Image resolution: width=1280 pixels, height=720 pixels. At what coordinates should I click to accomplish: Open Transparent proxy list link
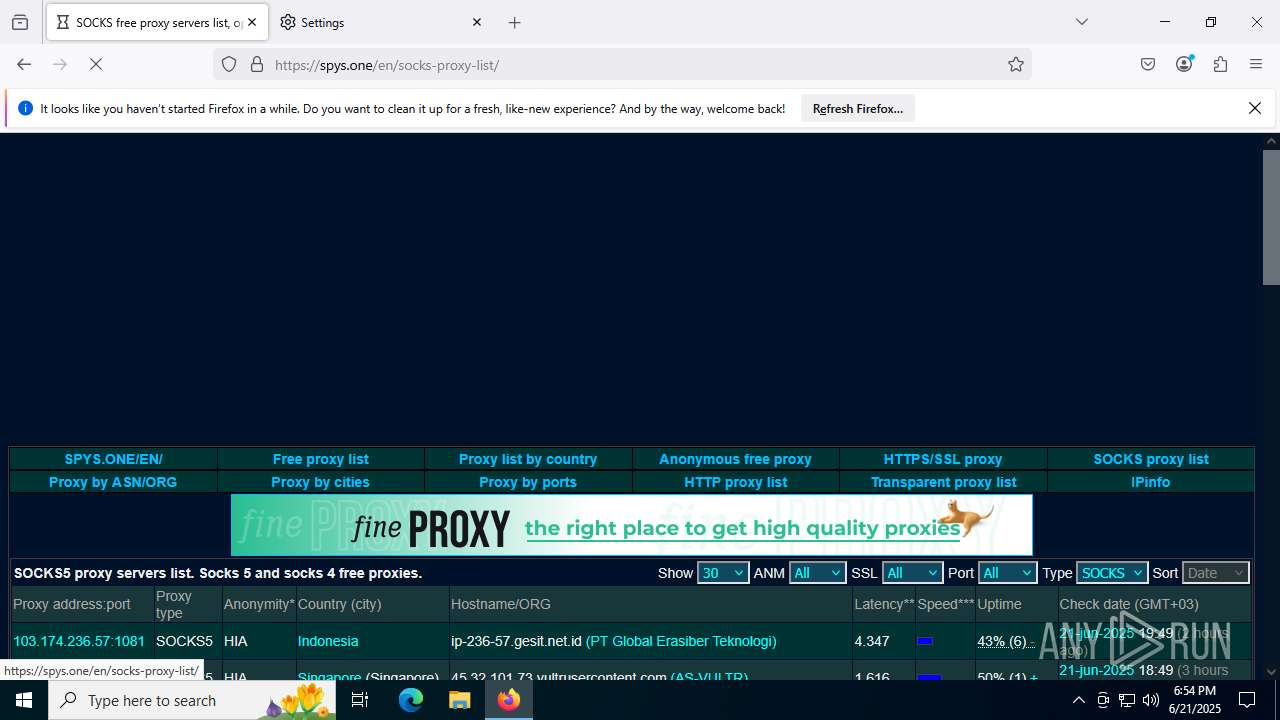coord(944,482)
